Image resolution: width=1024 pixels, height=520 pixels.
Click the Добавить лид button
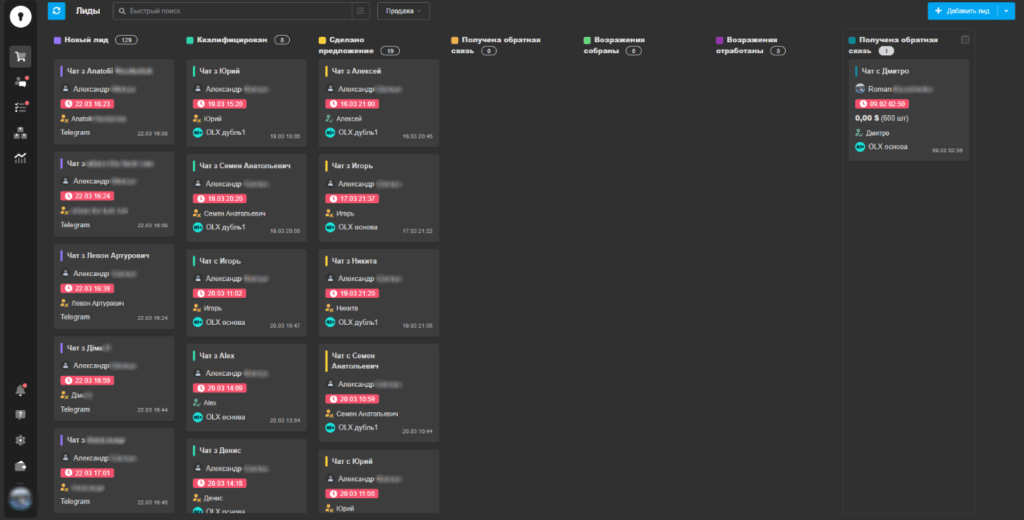point(962,10)
